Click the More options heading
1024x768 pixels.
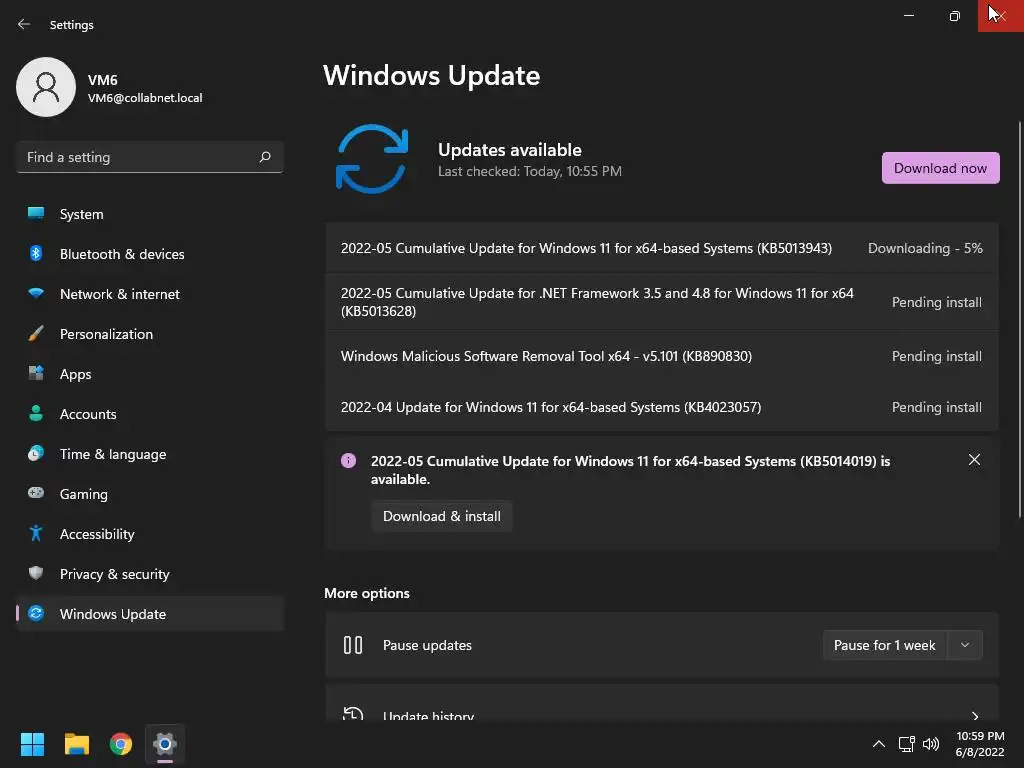pos(367,593)
